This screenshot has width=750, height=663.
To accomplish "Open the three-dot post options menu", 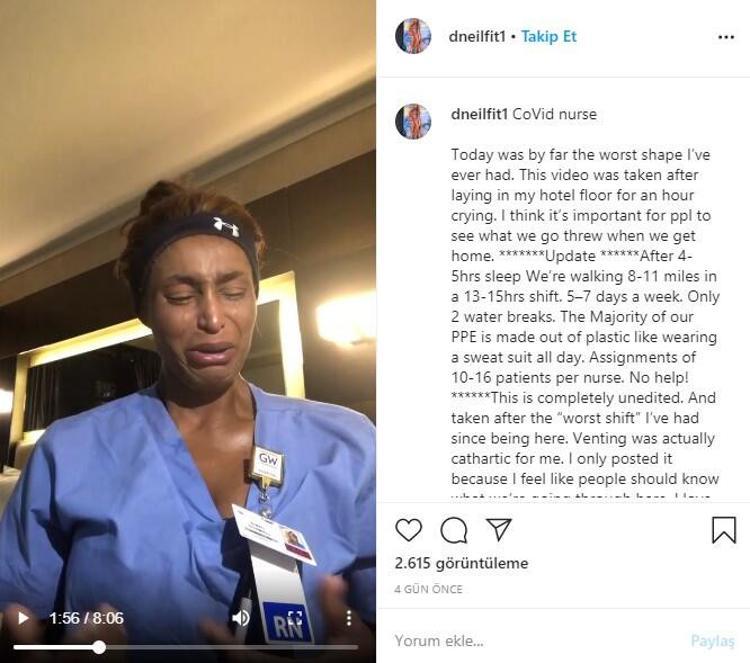I will click(726, 37).
